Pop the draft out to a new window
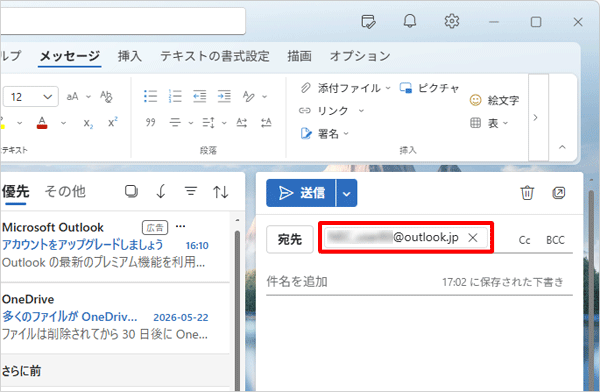 [x=559, y=193]
